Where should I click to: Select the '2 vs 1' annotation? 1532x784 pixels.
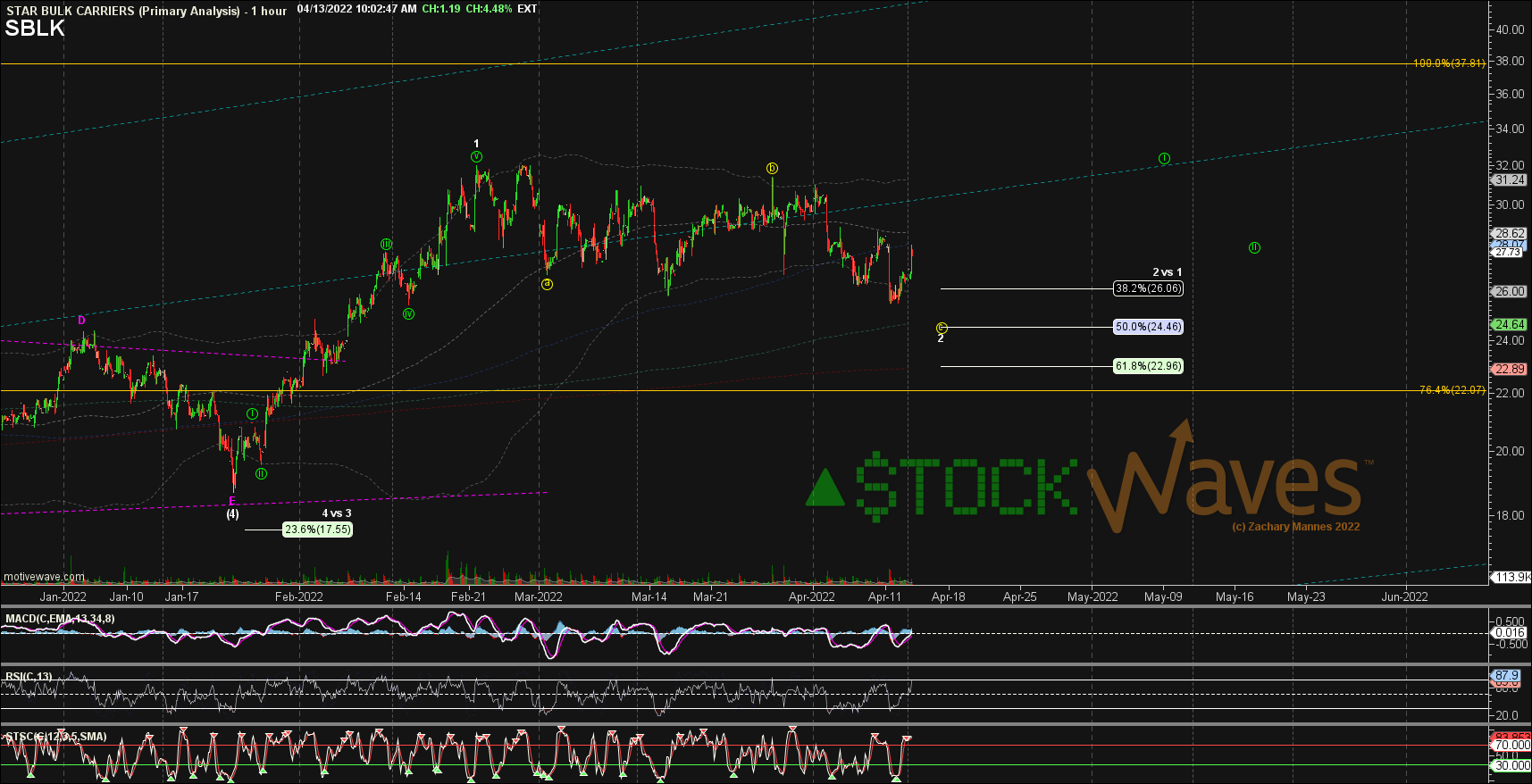pyautogui.click(x=1167, y=272)
